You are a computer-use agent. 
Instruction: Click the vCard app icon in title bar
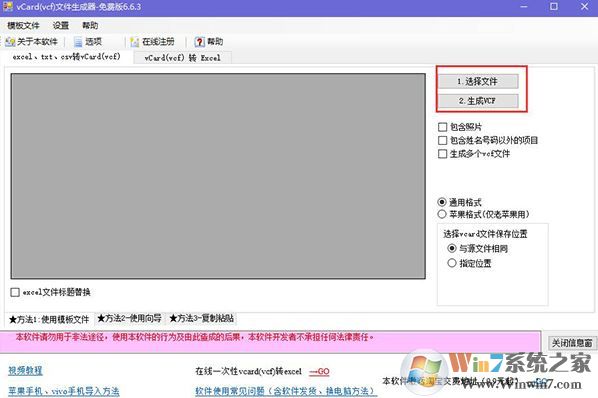(8, 6)
